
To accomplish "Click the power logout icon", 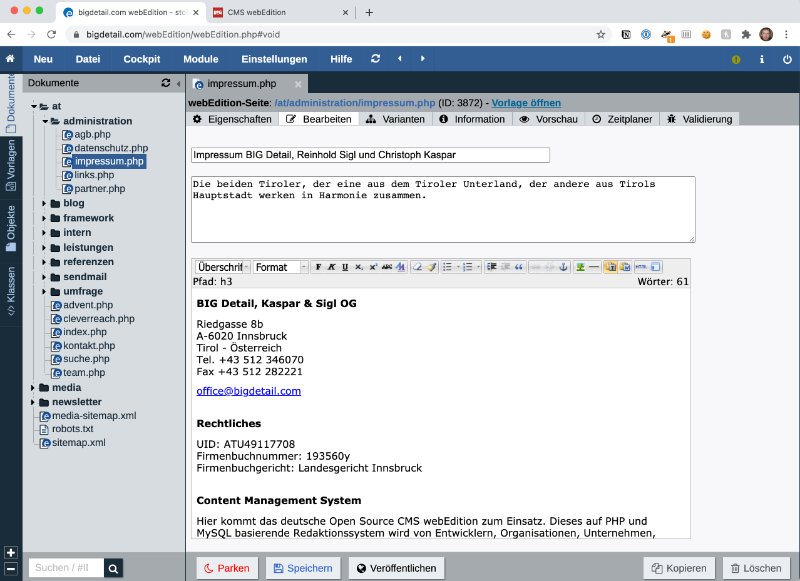I will point(787,59).
